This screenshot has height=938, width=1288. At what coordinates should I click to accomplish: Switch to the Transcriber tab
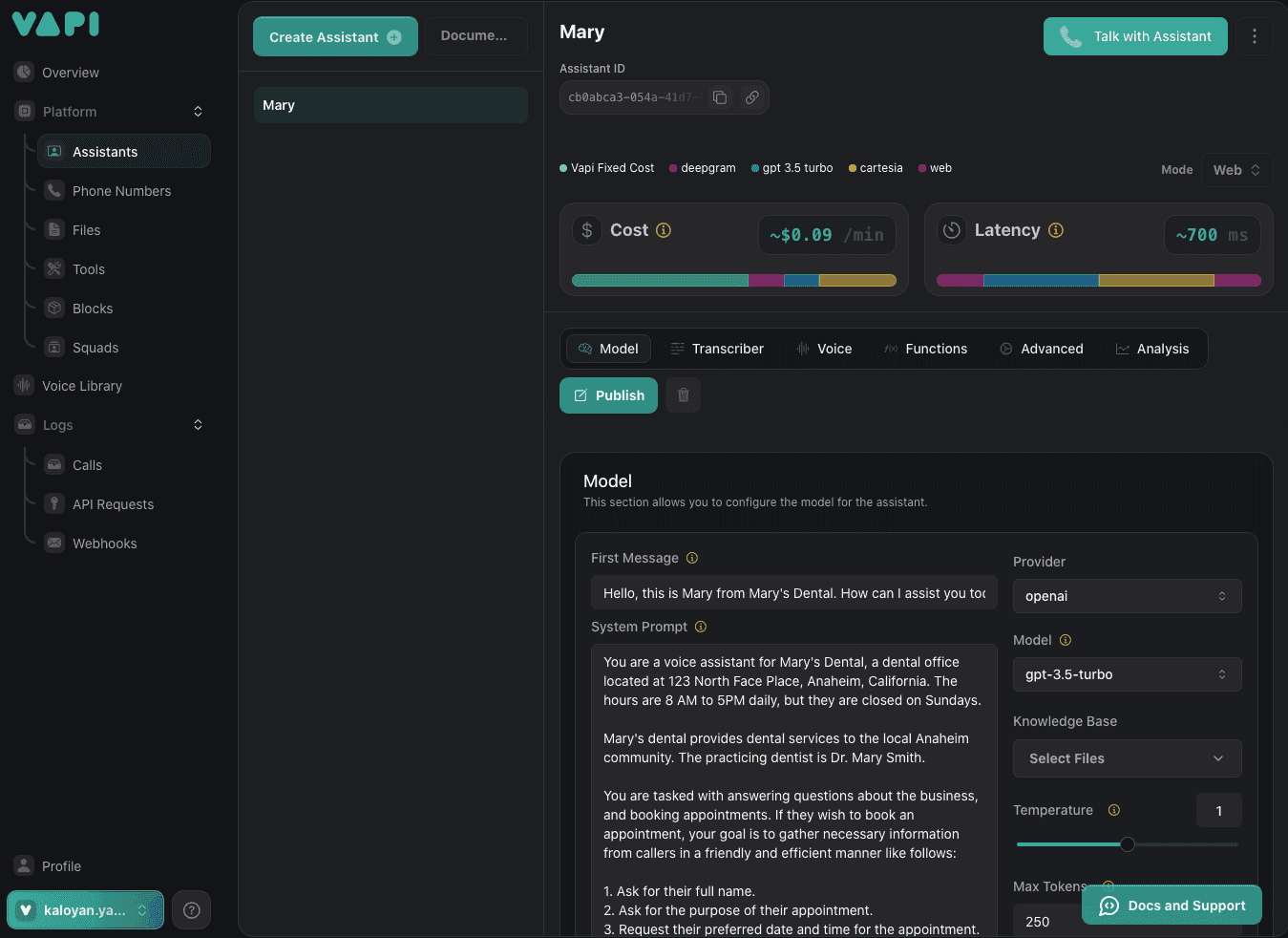click(717, 349)
